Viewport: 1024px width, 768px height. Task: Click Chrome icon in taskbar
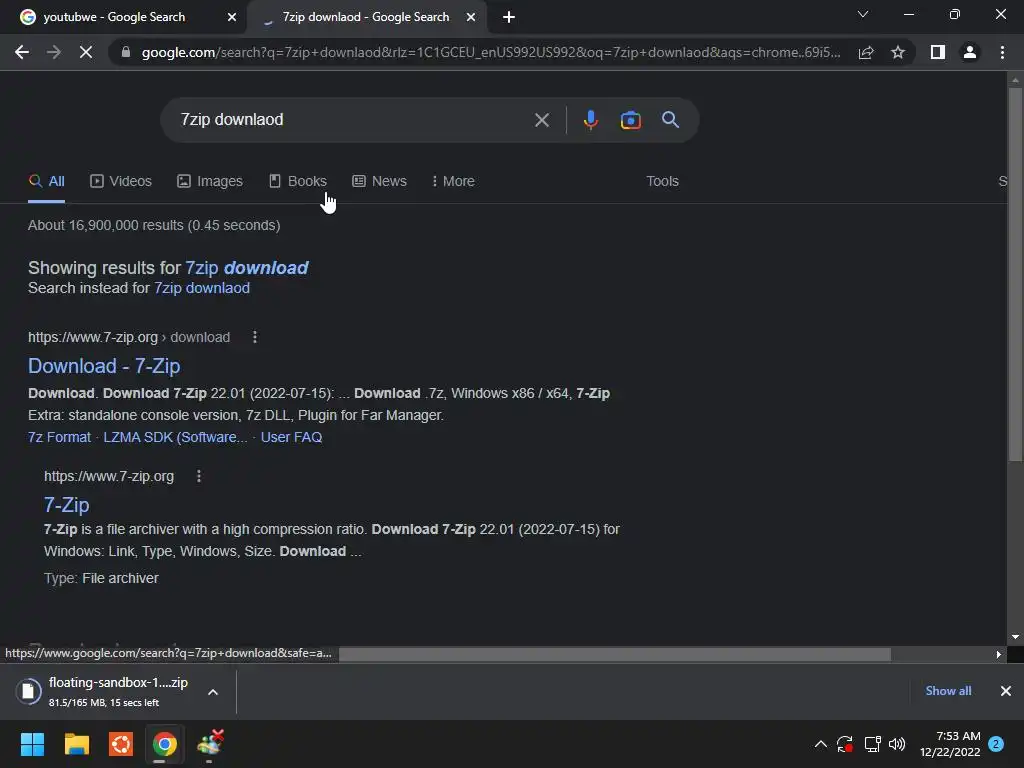coord(165,744)
